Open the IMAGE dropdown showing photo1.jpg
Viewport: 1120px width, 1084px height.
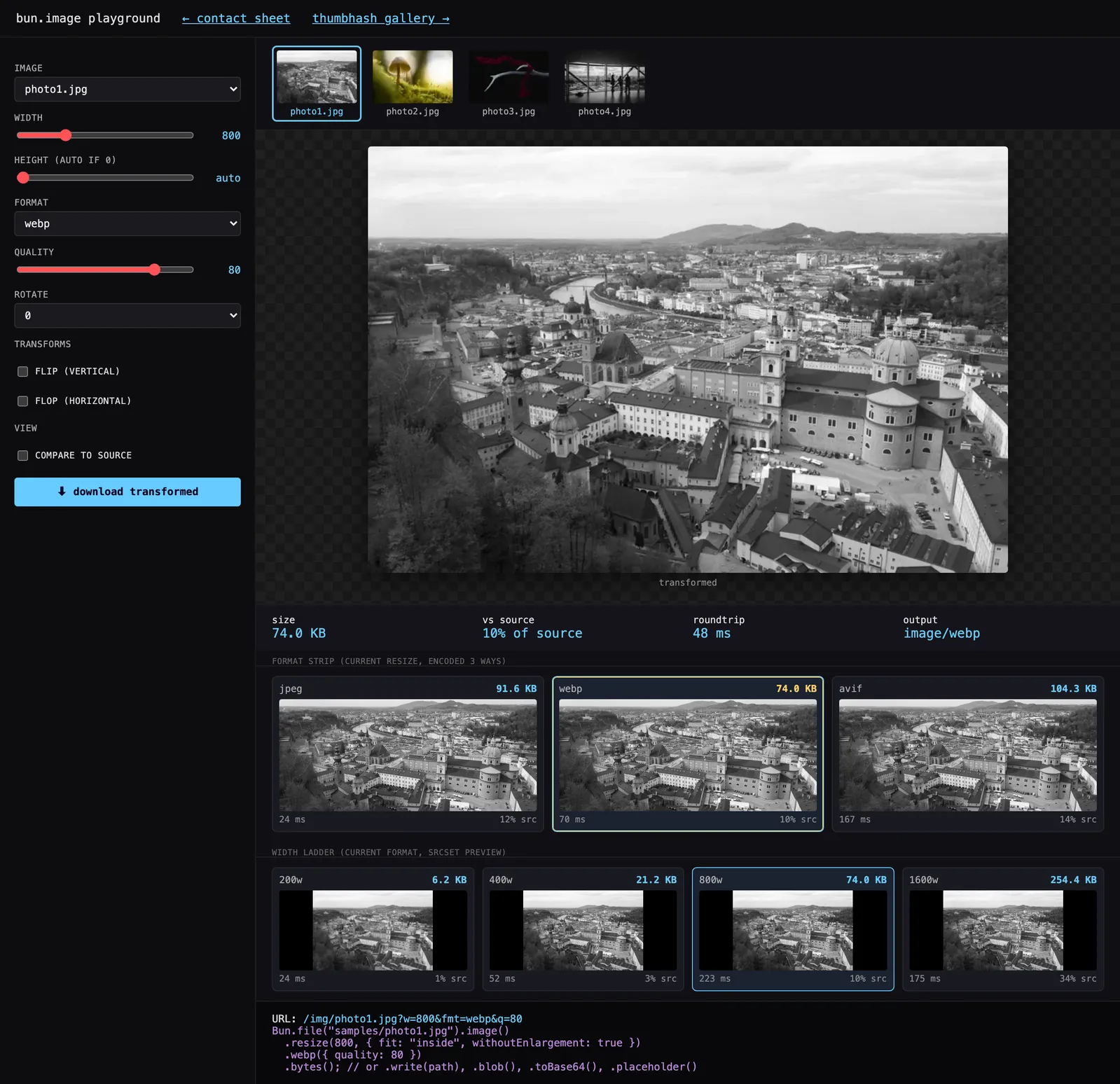[127, 89]
